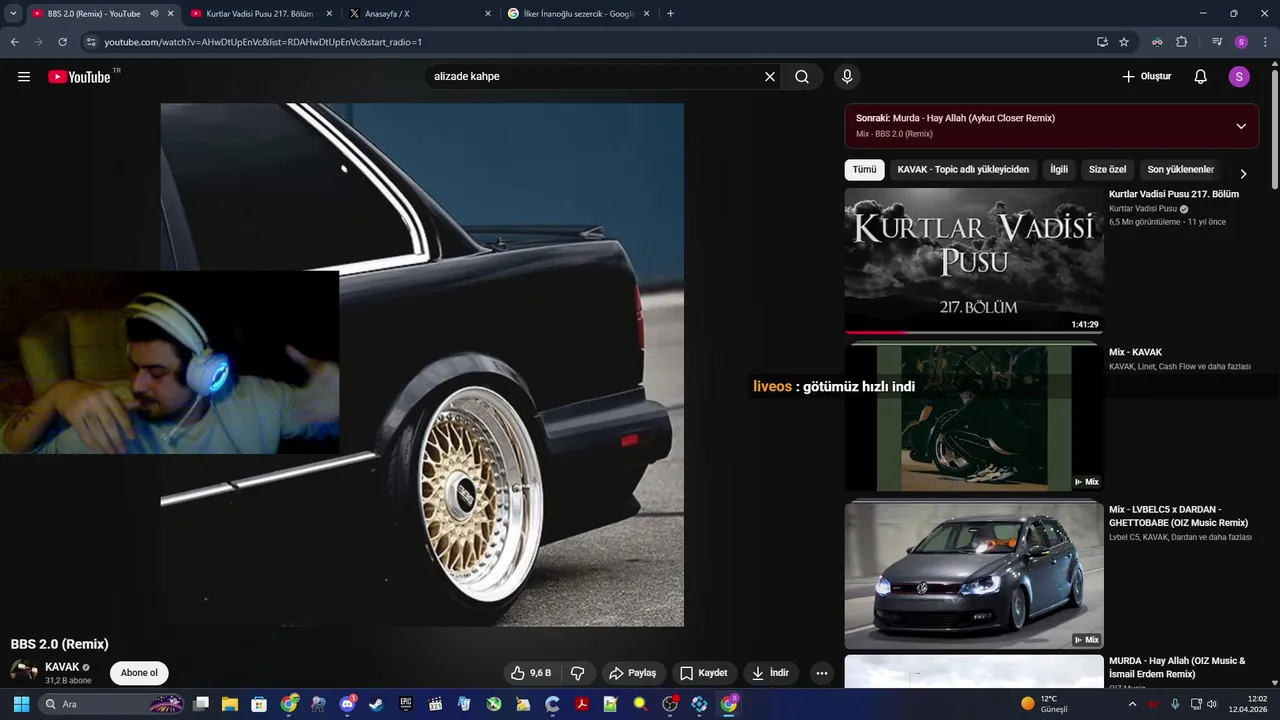Open Microsoft Store from taskbar

[259, 704]
